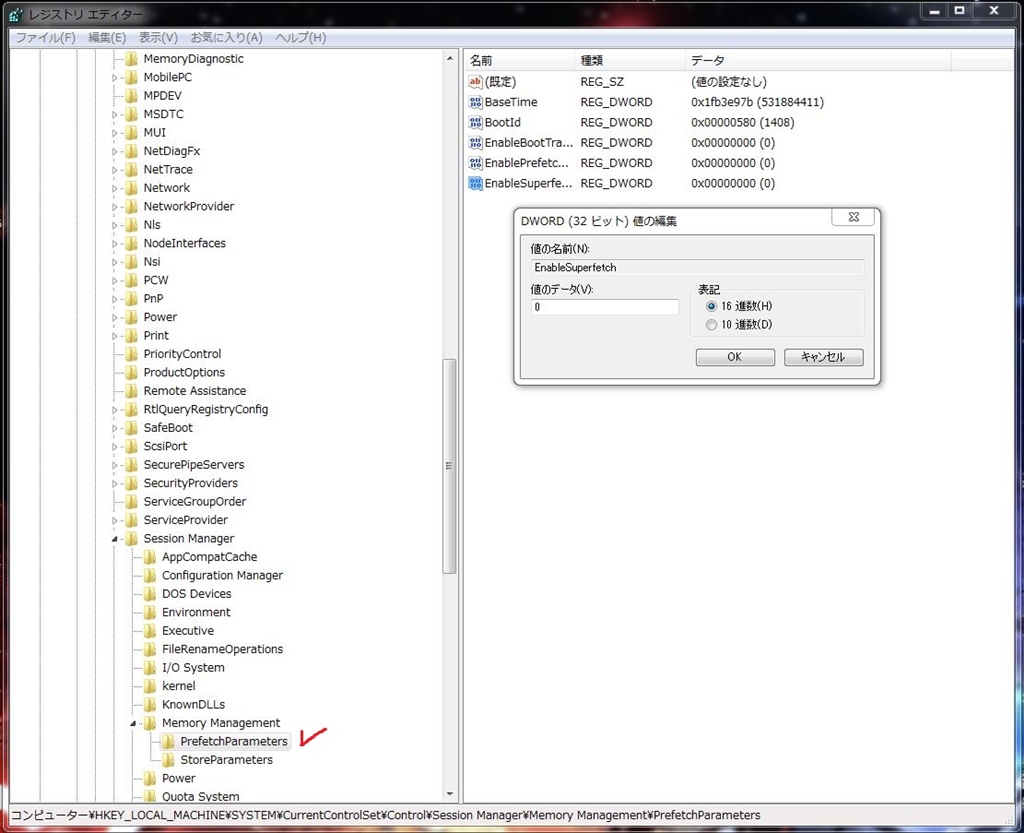This screenshot has height=833, width=1024.
Task: Click the ServiceGroupOrder folder icon
Action: click(132, 501)
